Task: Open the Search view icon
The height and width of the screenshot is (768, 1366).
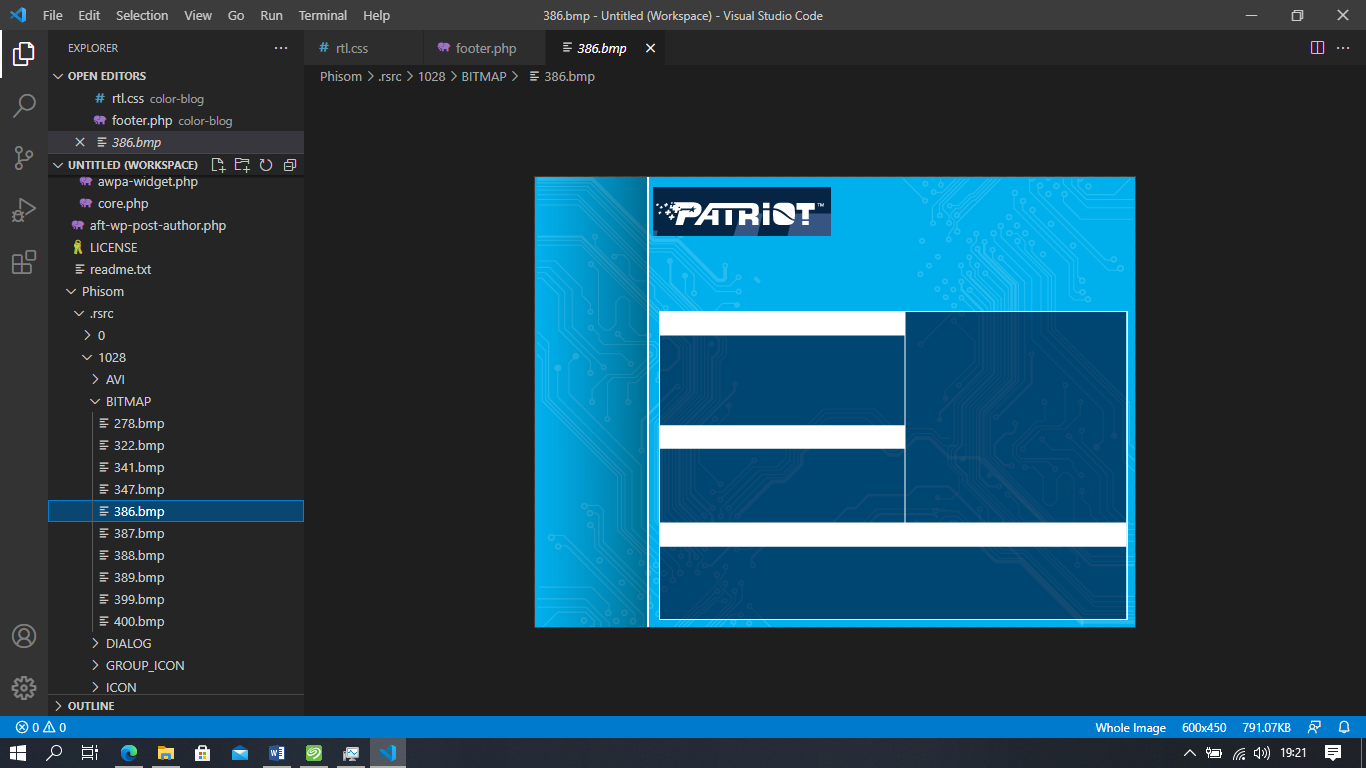Action: click(x=24, y=106)
